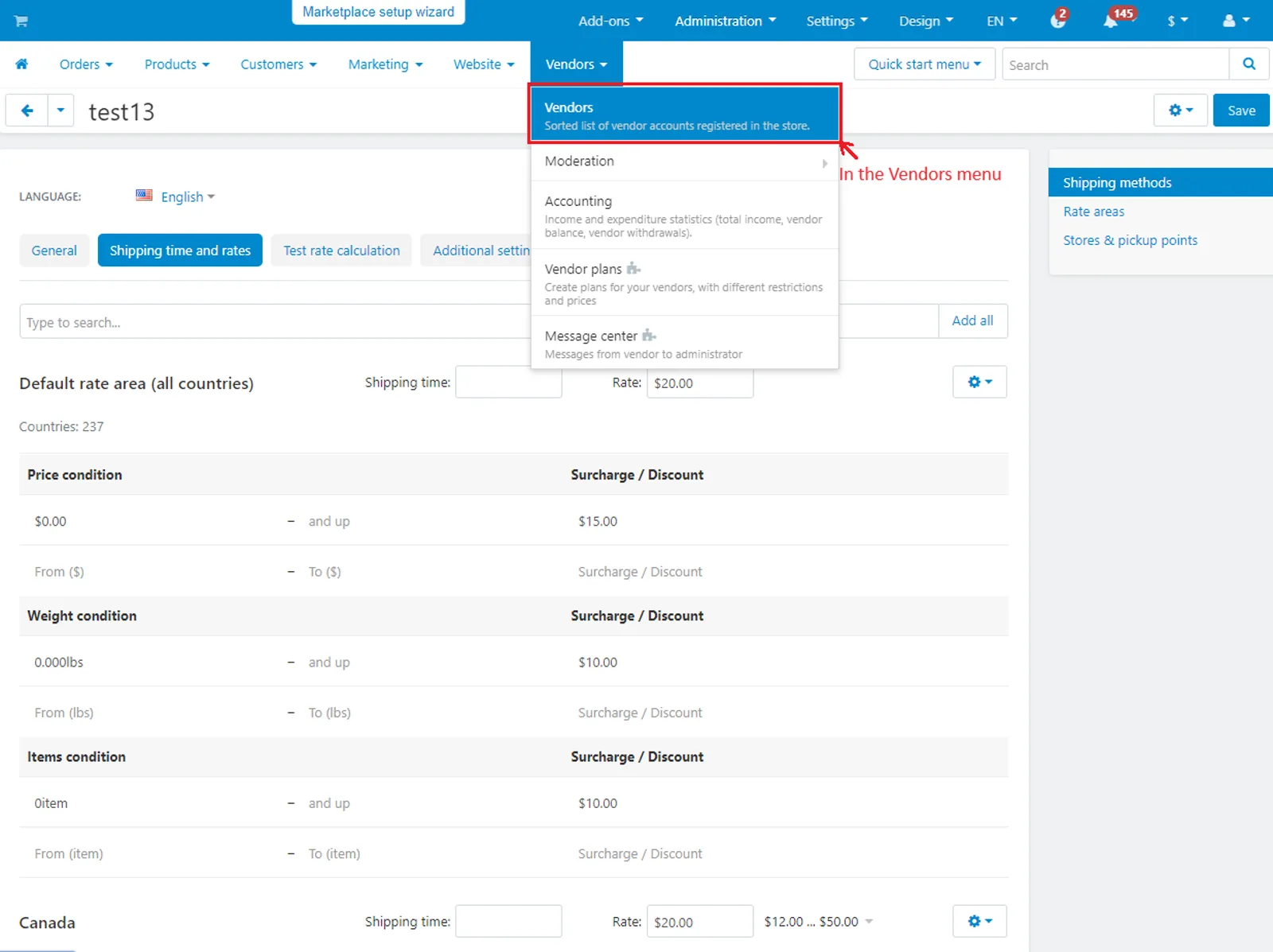Click the $15.00 price surcharge value
The width and height of the screenshot is (1273, 952).
point(598,521)
